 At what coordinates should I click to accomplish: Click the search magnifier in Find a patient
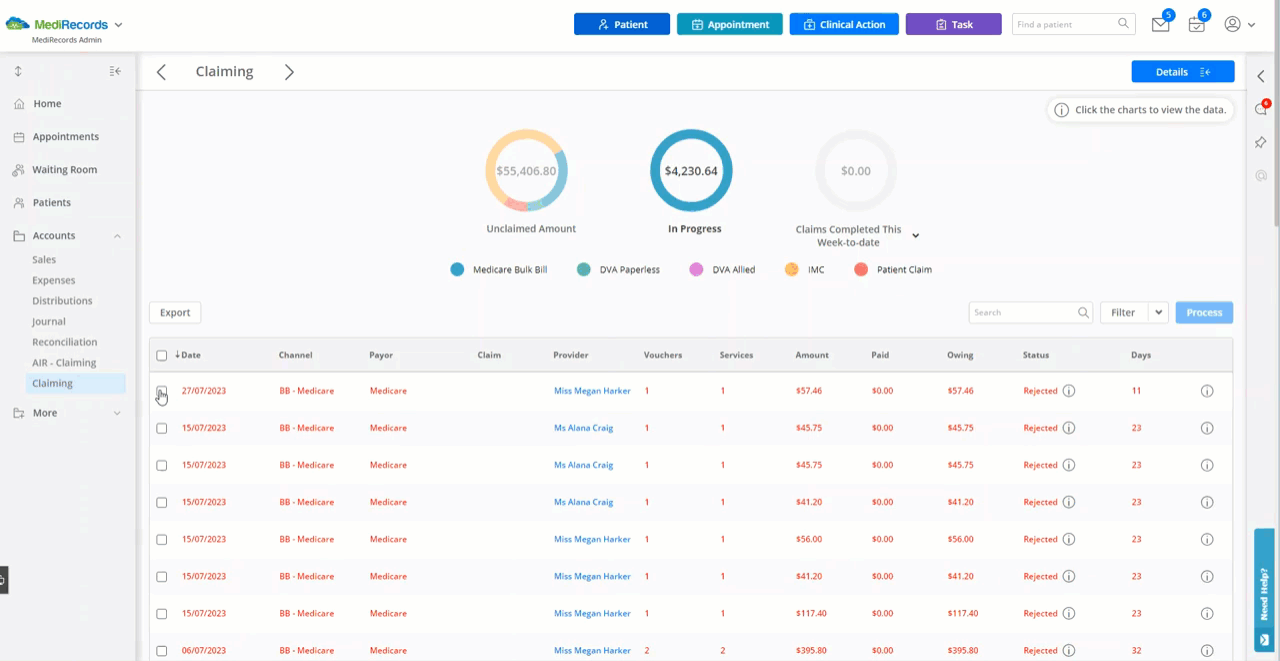click(x=1124, y=24)
